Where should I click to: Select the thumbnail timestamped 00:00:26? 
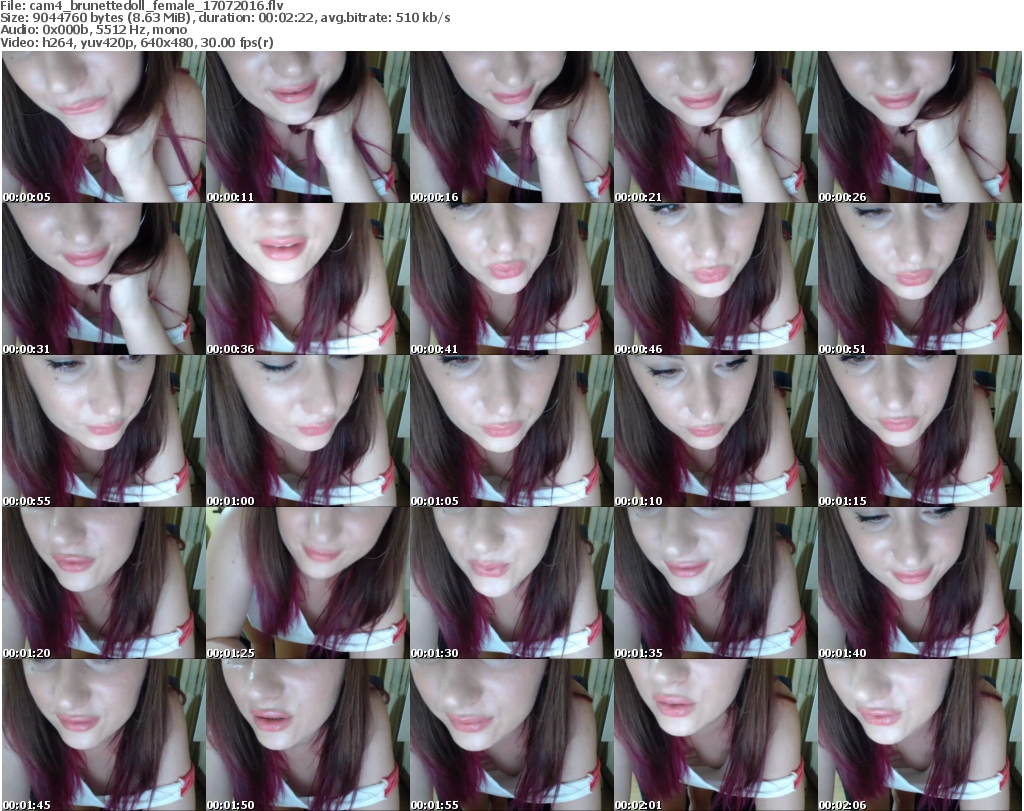click(x=920, y=127)
